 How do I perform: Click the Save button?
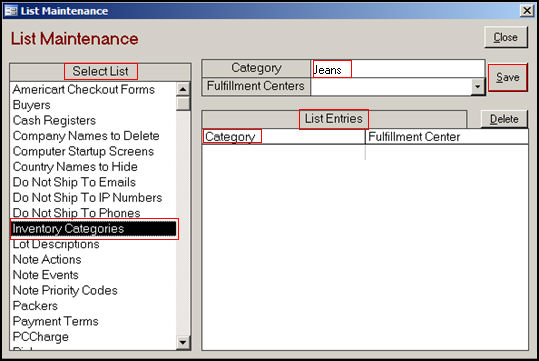tap(508, 77)
